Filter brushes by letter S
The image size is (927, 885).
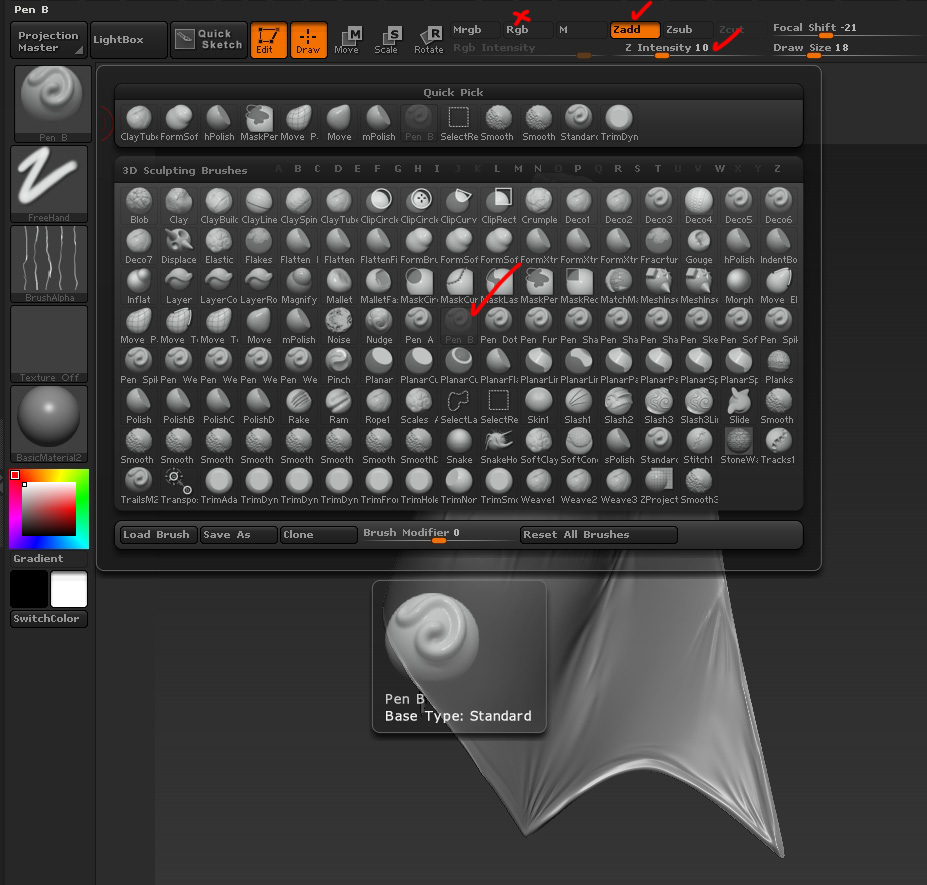pyautogui.click(x=637, y=169)
